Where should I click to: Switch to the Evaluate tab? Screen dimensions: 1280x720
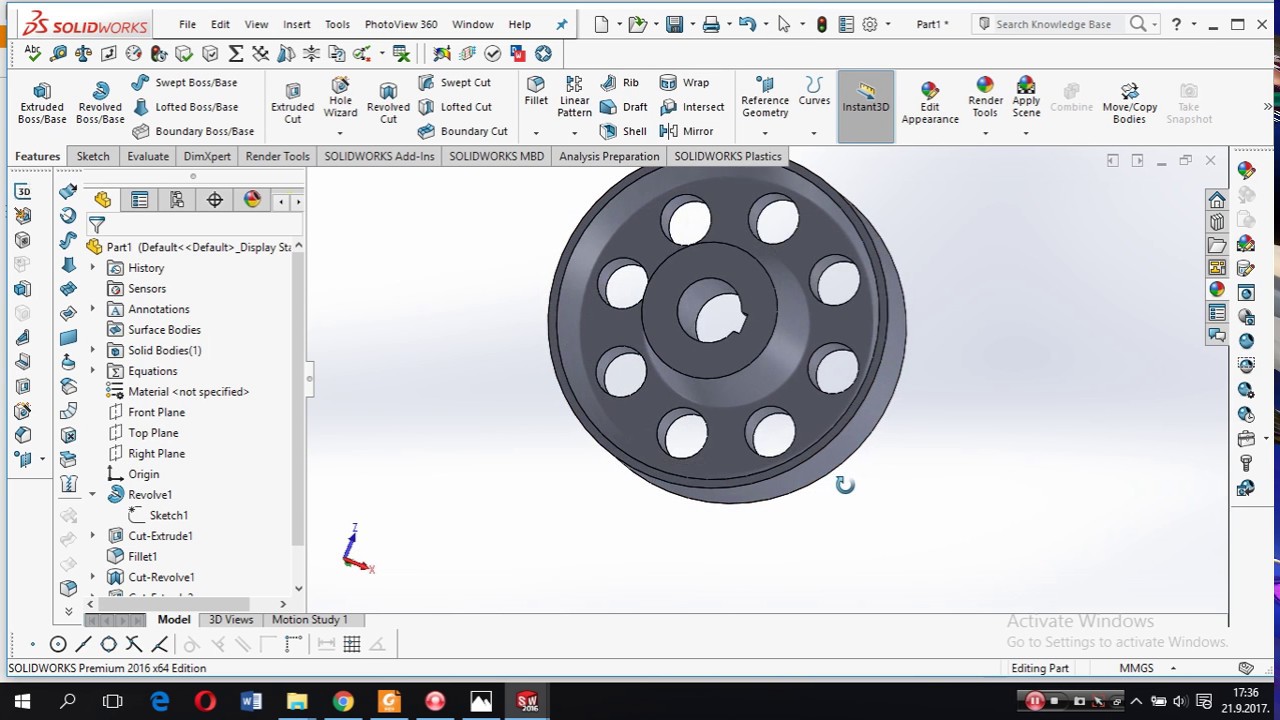[x=148, y=156]
